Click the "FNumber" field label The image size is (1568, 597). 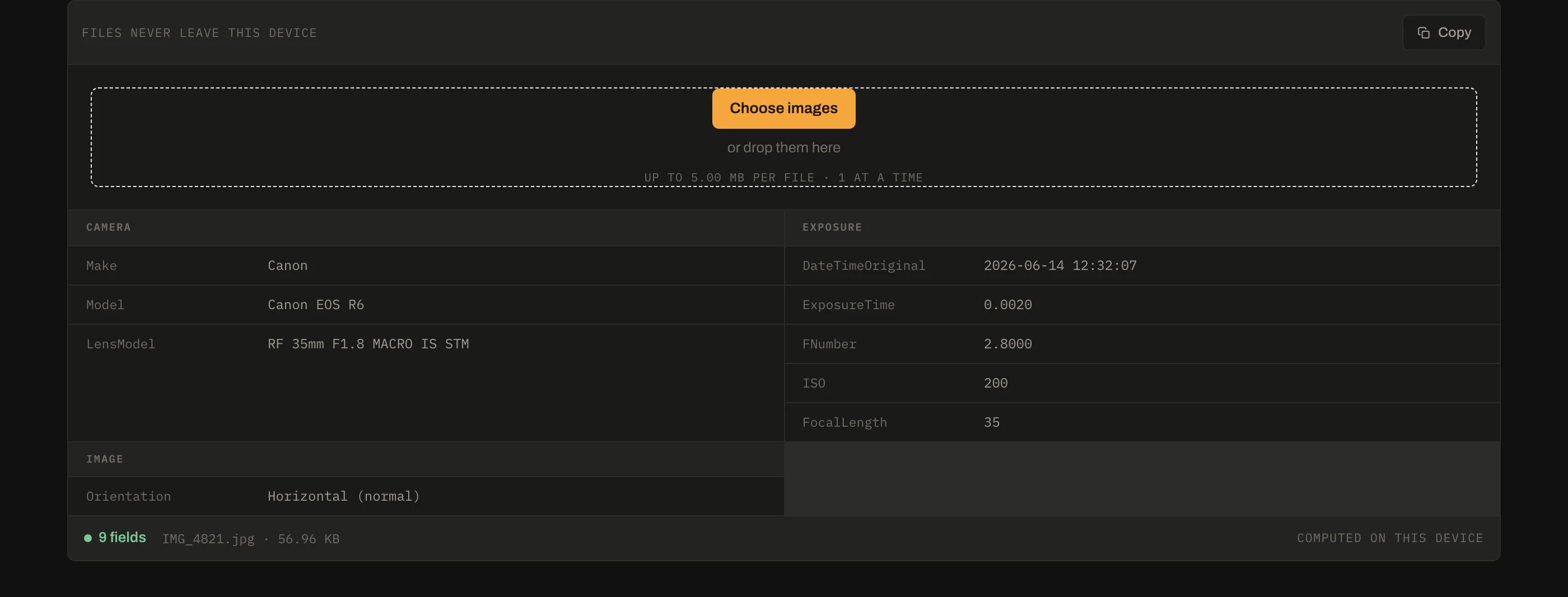tap(829, 344)
